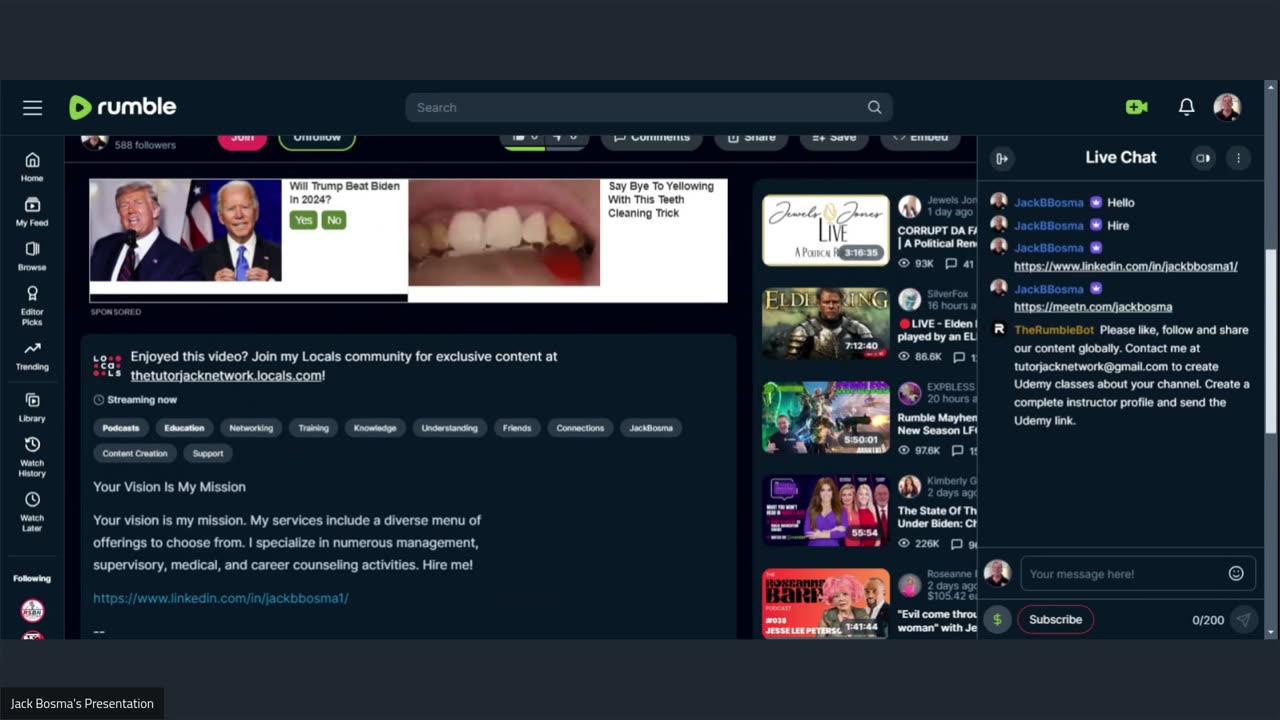Open Jewels Jones Live video thumbnail
Screen dimensions: 1280x720
pos(826,230)
